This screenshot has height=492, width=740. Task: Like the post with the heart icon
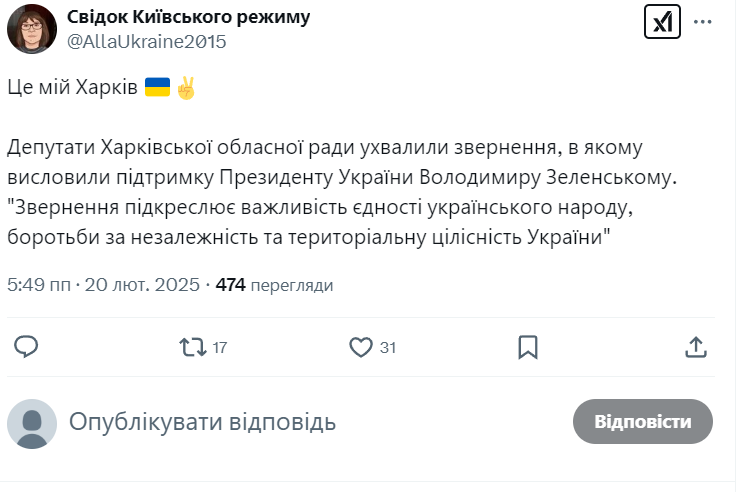click(361, 347)
